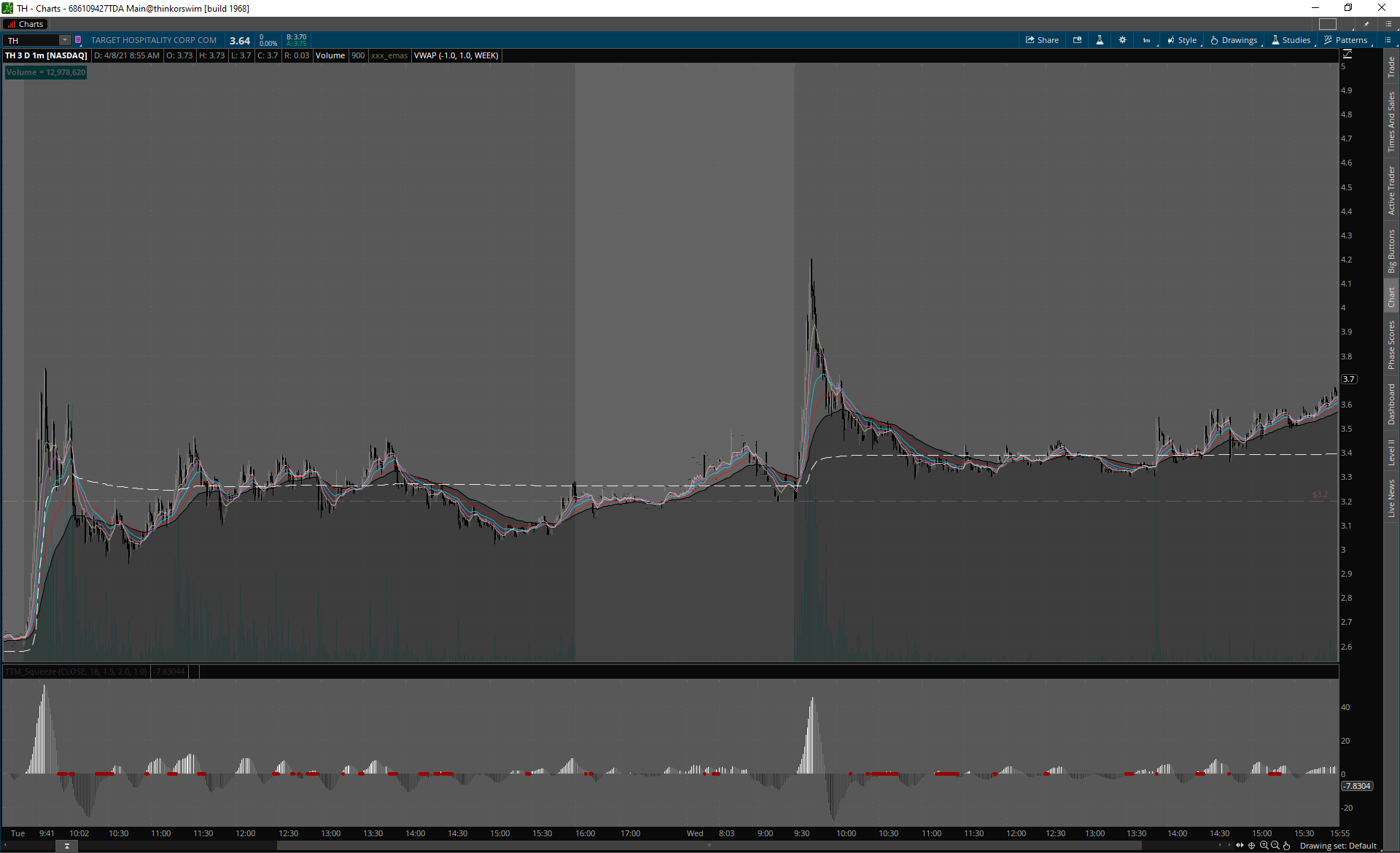
Task: Open the Drawing set Default selector
Action: (1337, 846)
